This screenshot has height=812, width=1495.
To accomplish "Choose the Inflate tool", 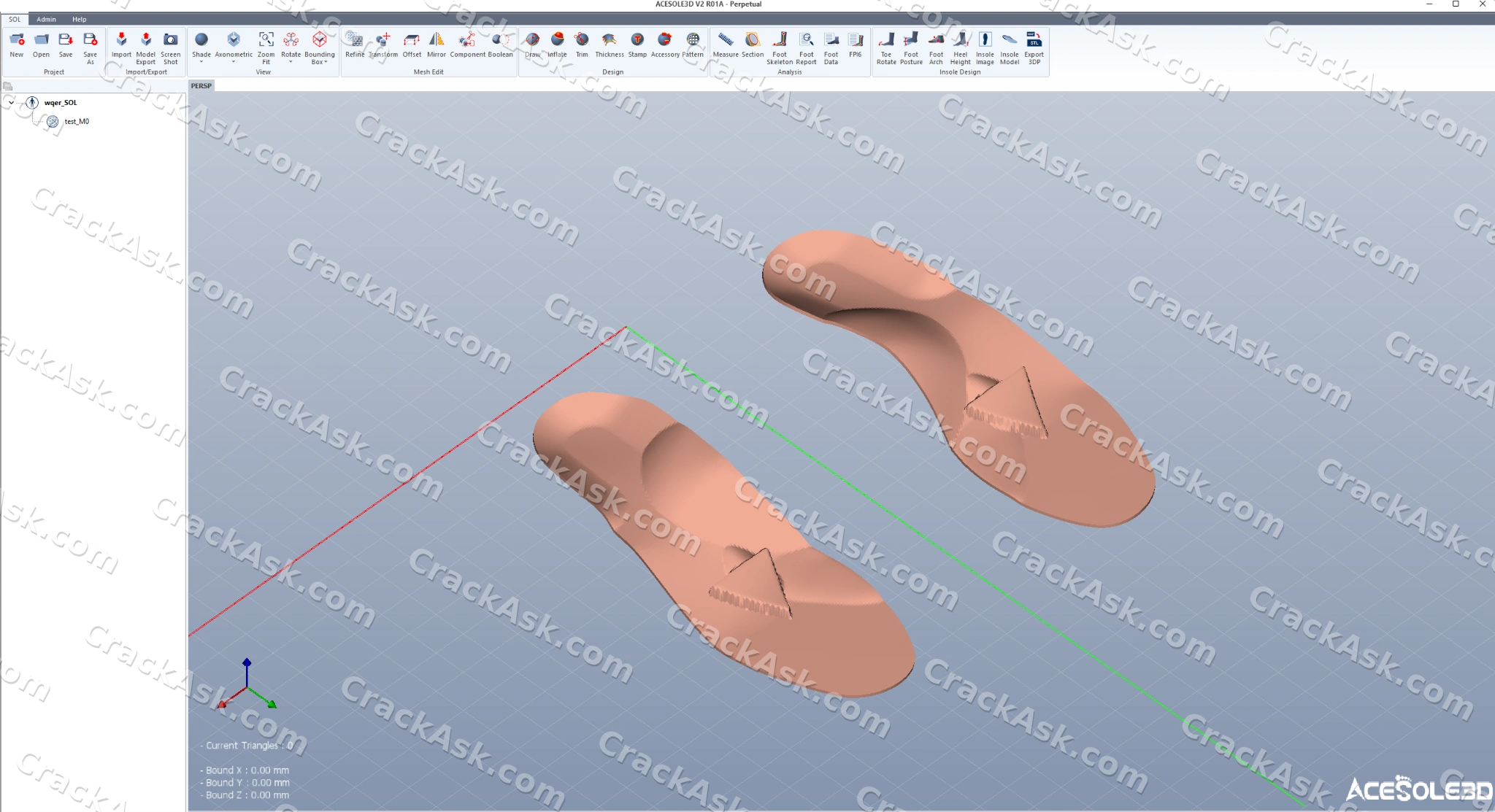I will (557, 45).
